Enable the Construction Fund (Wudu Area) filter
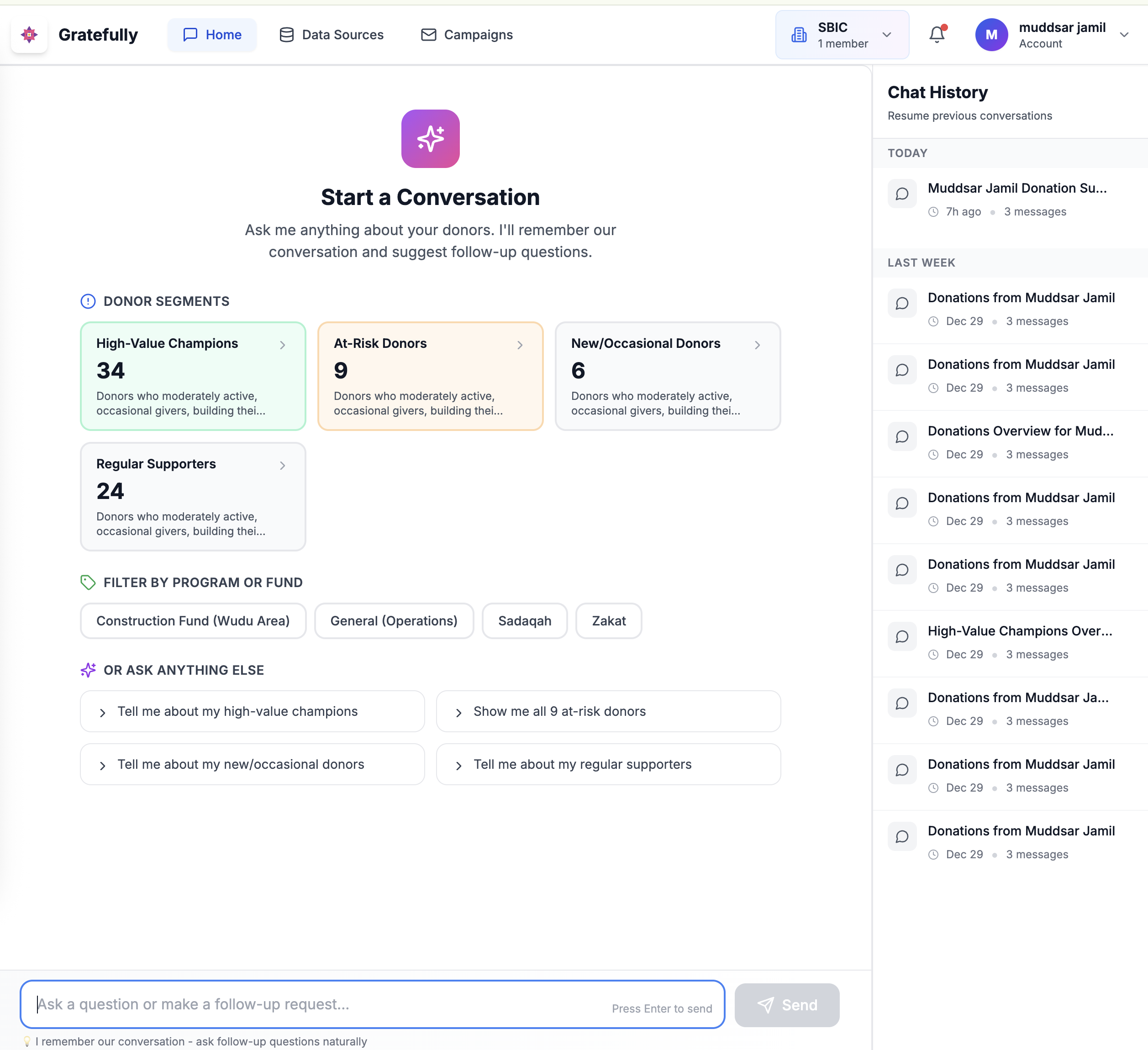Viewport: 1148px width, 1050px height. pyautogui.click(x=193, y=621)
